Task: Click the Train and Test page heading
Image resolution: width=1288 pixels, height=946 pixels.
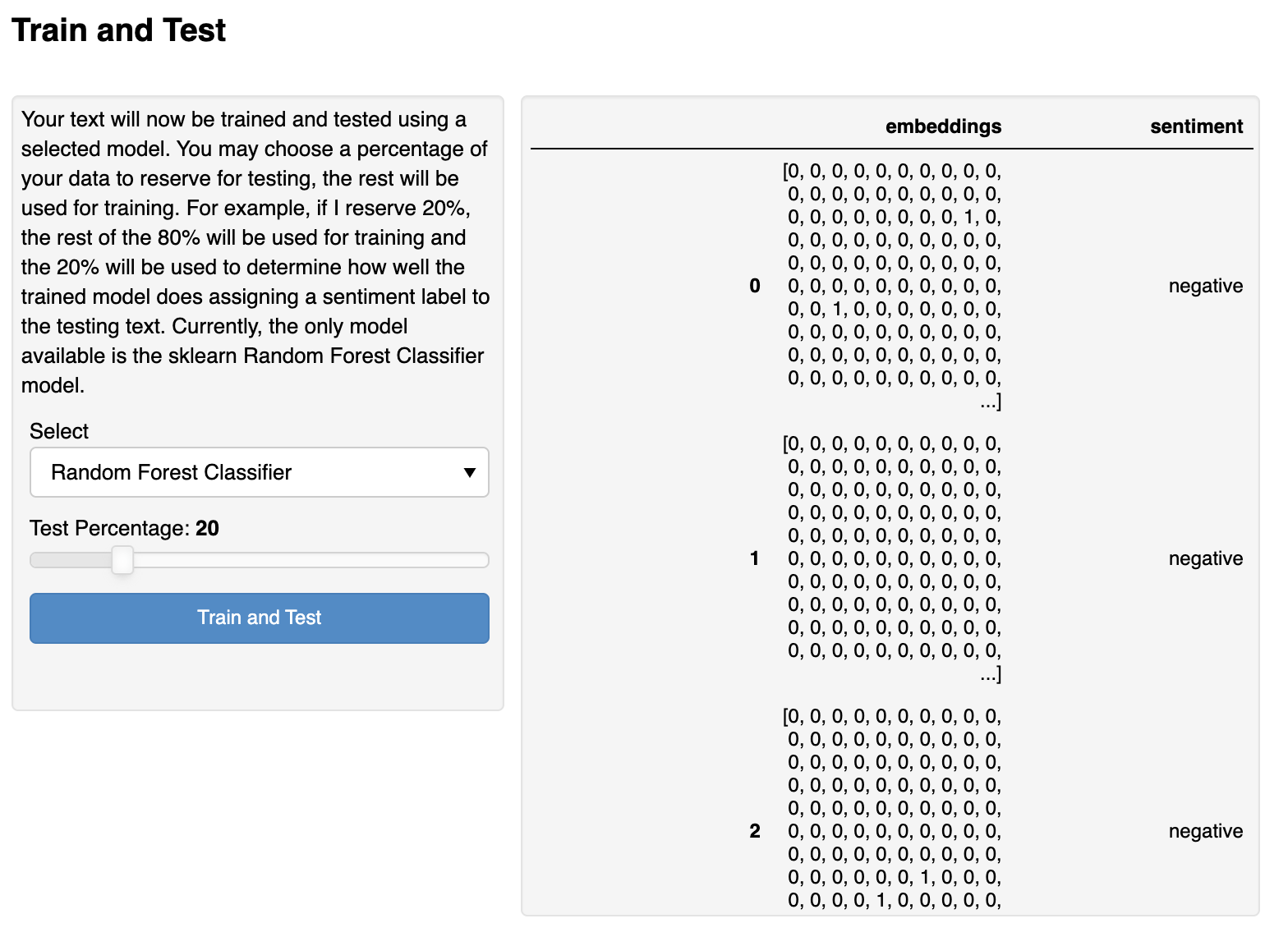Action: click(119, 30)
